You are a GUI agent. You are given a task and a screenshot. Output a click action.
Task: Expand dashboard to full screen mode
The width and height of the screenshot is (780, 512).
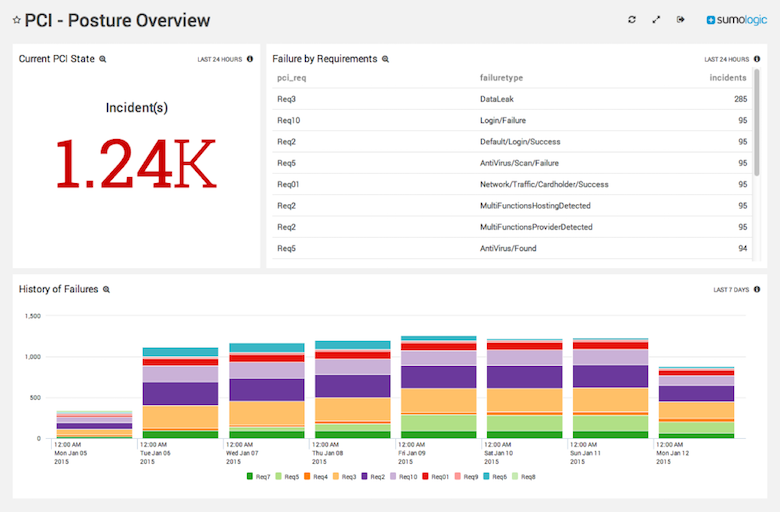656,19
